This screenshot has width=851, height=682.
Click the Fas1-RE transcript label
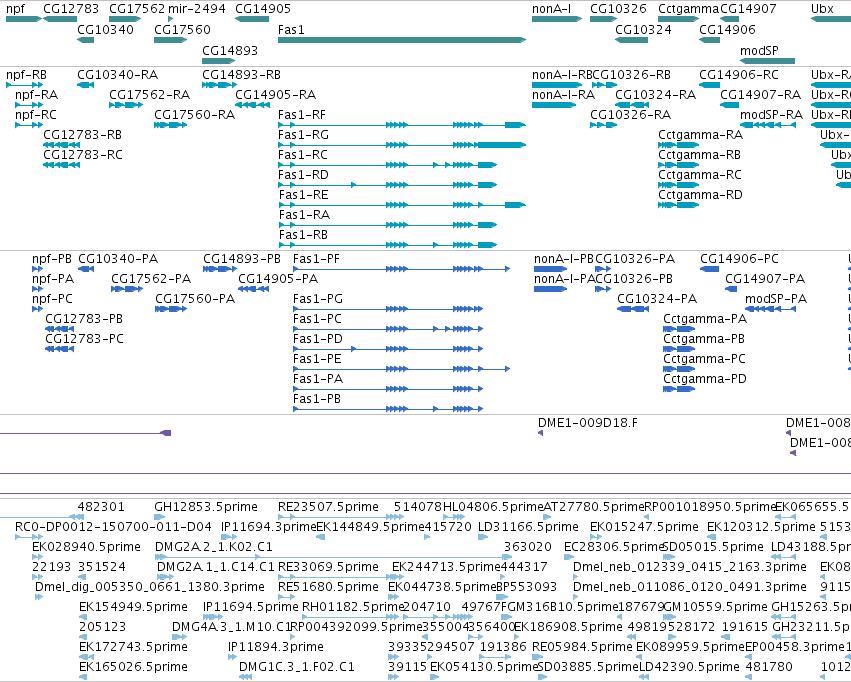(x=303, y=195)
